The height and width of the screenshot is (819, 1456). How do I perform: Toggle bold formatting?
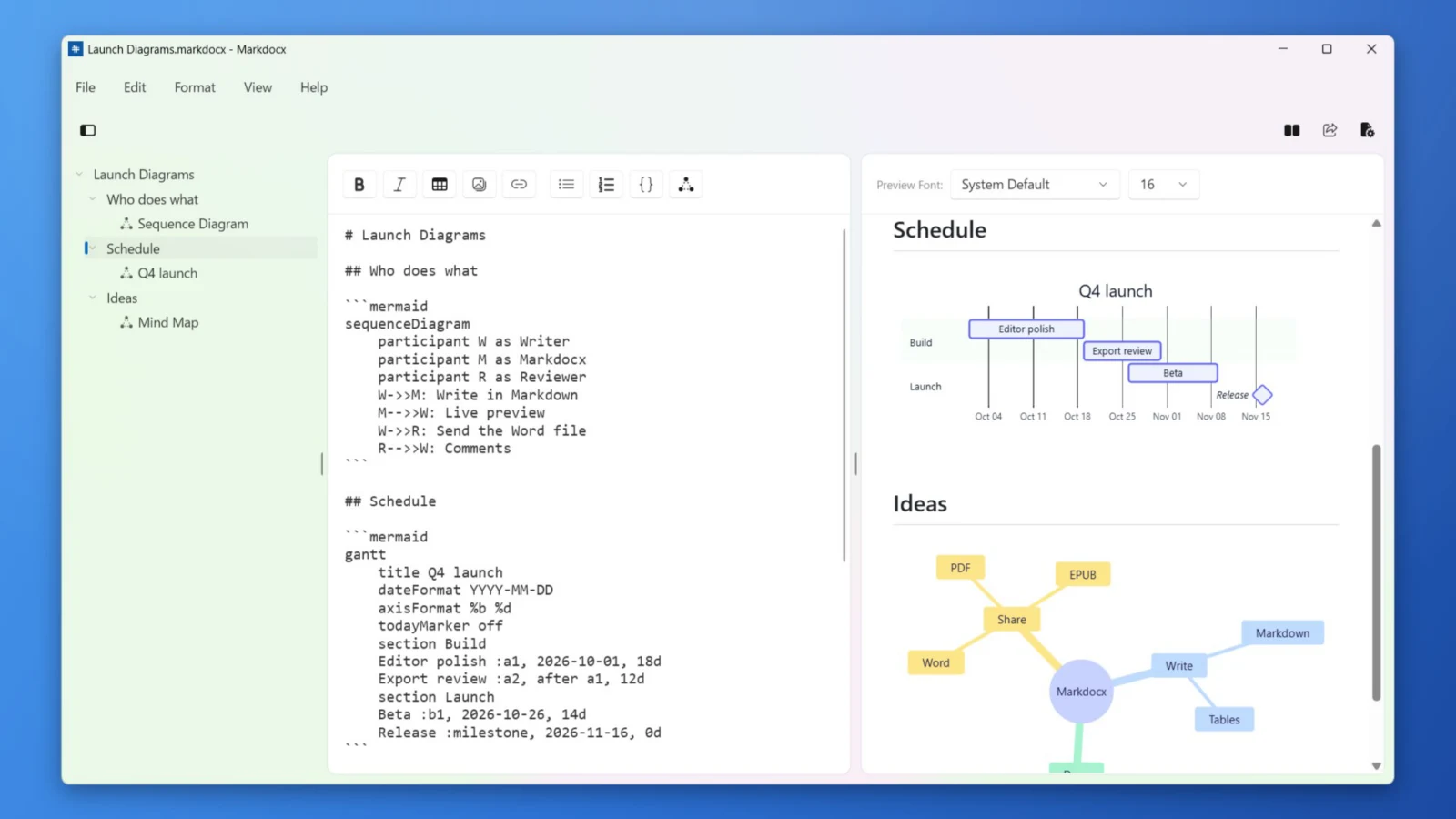click(x=359, y=185)
